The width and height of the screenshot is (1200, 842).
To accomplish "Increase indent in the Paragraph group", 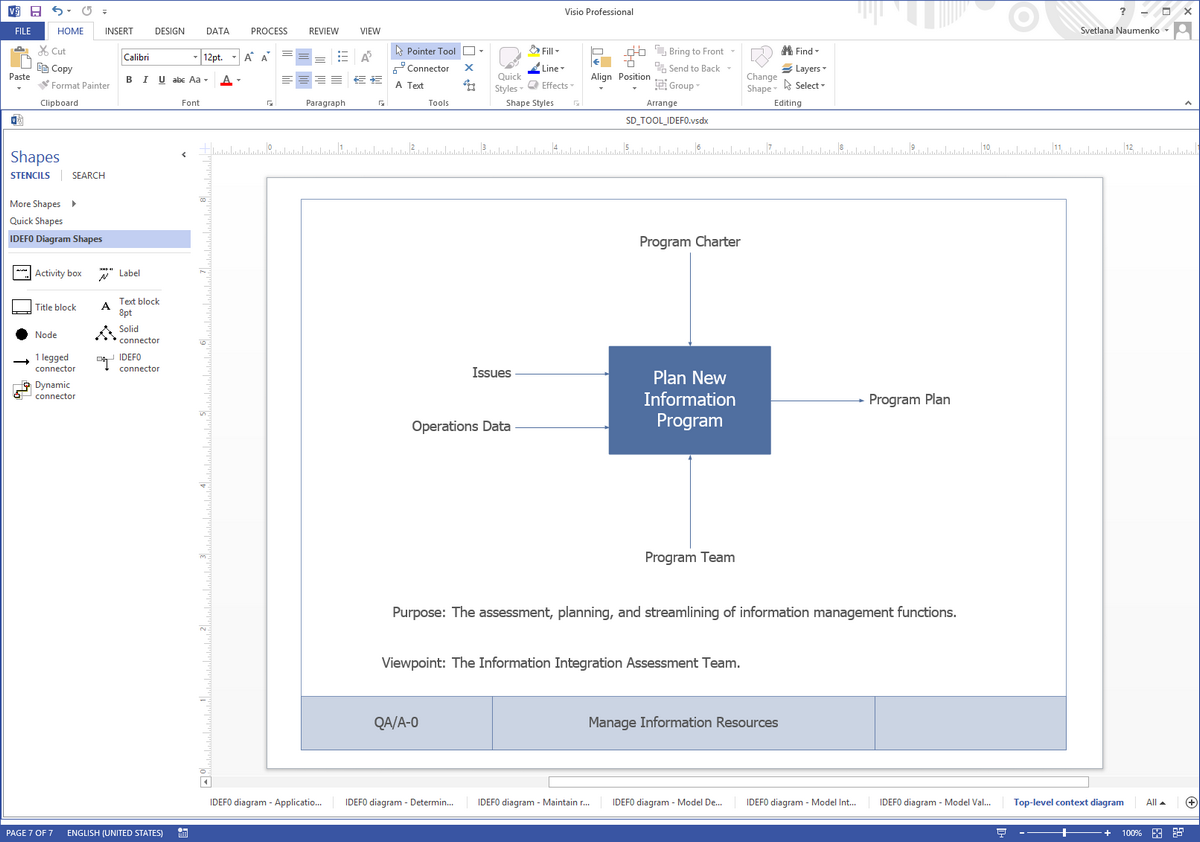I will [377, 80].
